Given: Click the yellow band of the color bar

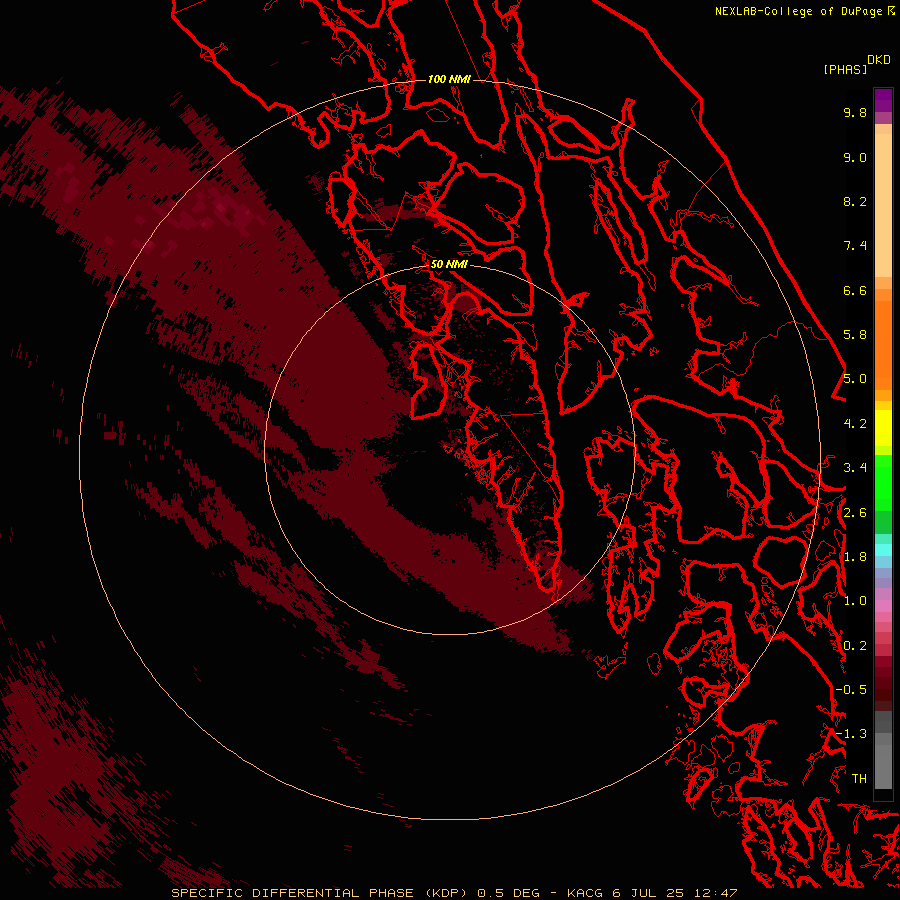Looking at the screenshot, I should pyautogui.click(x=883, y=428).
